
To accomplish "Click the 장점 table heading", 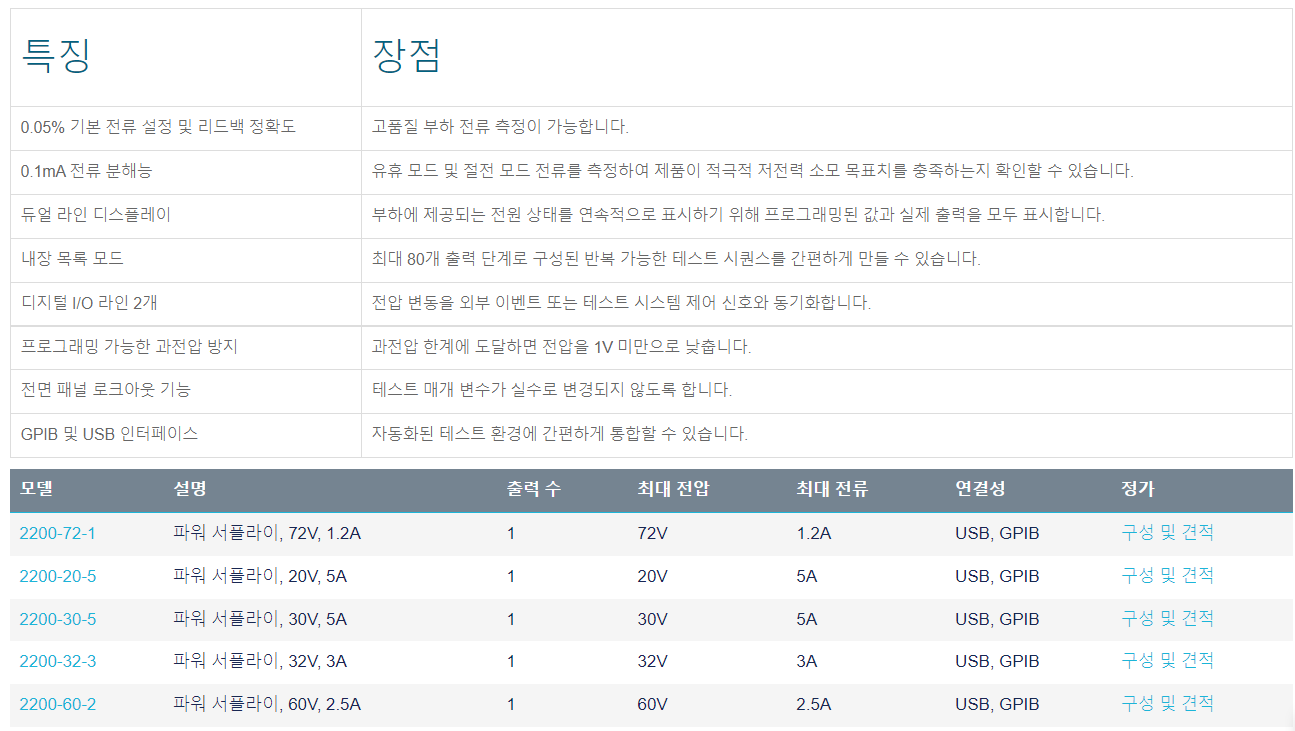I will pos(406,56).
